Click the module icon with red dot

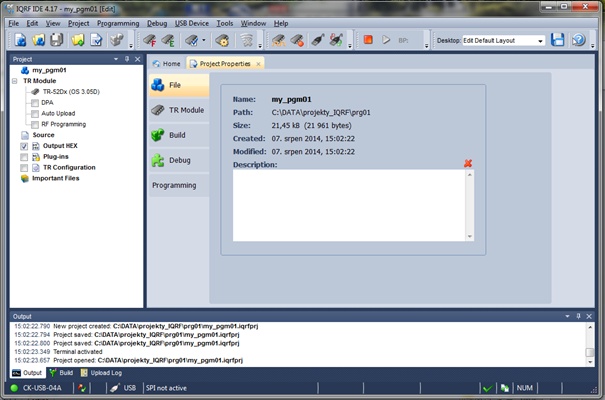pyautogui.click(x=297, y=40)
